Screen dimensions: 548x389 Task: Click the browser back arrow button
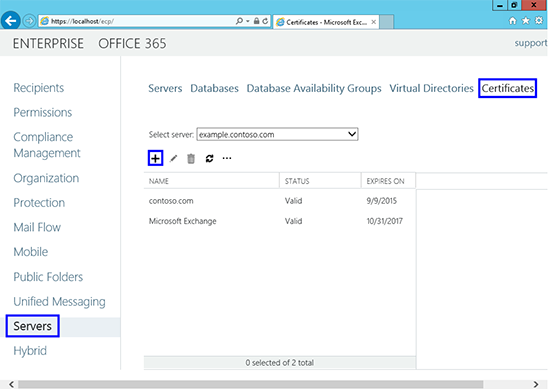pos(11,21)
